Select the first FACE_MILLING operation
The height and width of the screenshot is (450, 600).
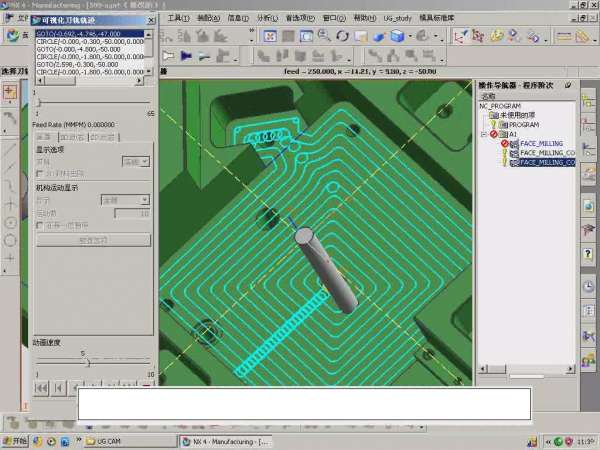541,143
